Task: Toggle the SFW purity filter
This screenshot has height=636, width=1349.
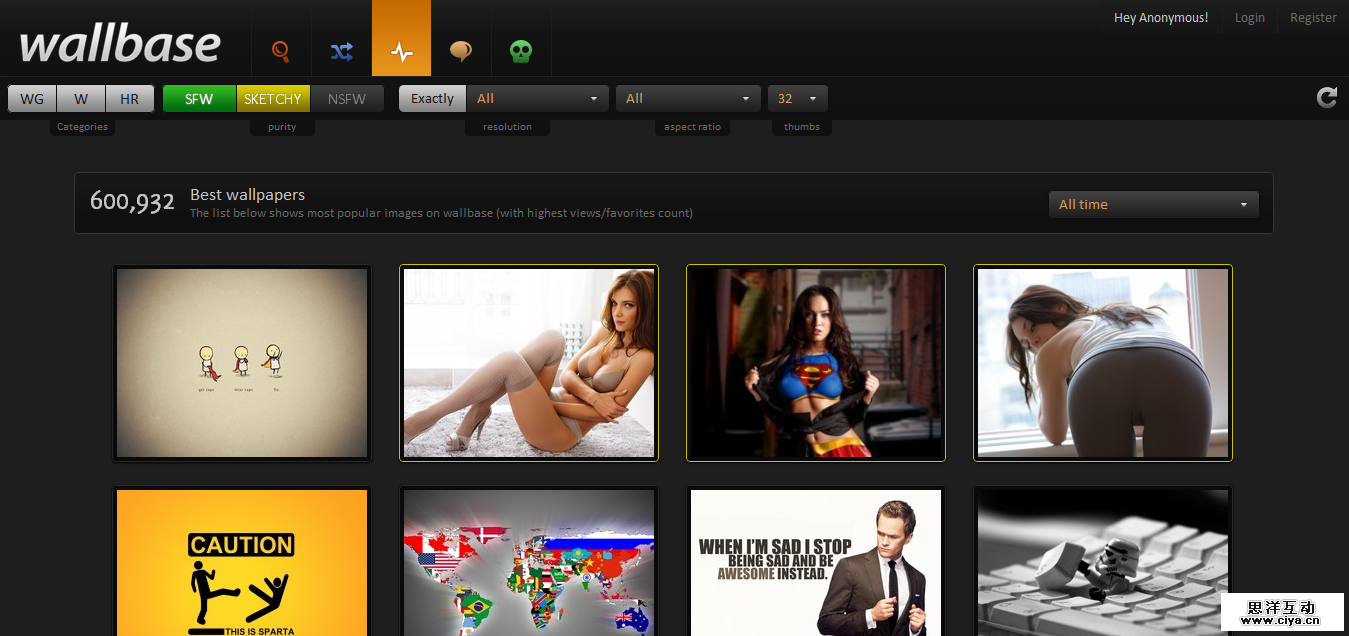Action: click(199, 98)
